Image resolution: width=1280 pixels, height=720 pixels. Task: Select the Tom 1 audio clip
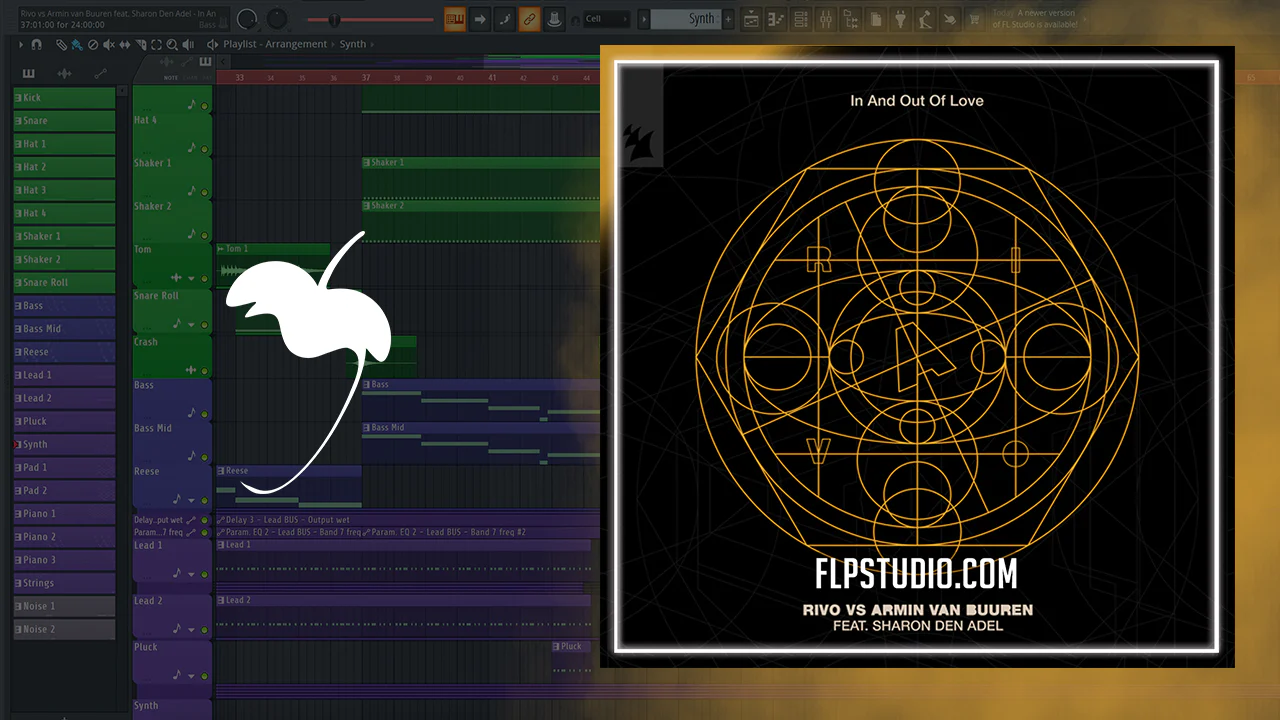point(273,266)
